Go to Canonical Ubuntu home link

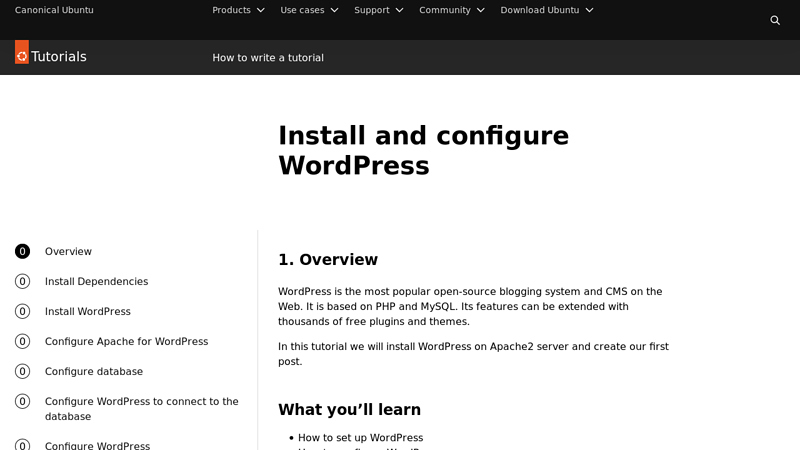click(x=54, y=10)
